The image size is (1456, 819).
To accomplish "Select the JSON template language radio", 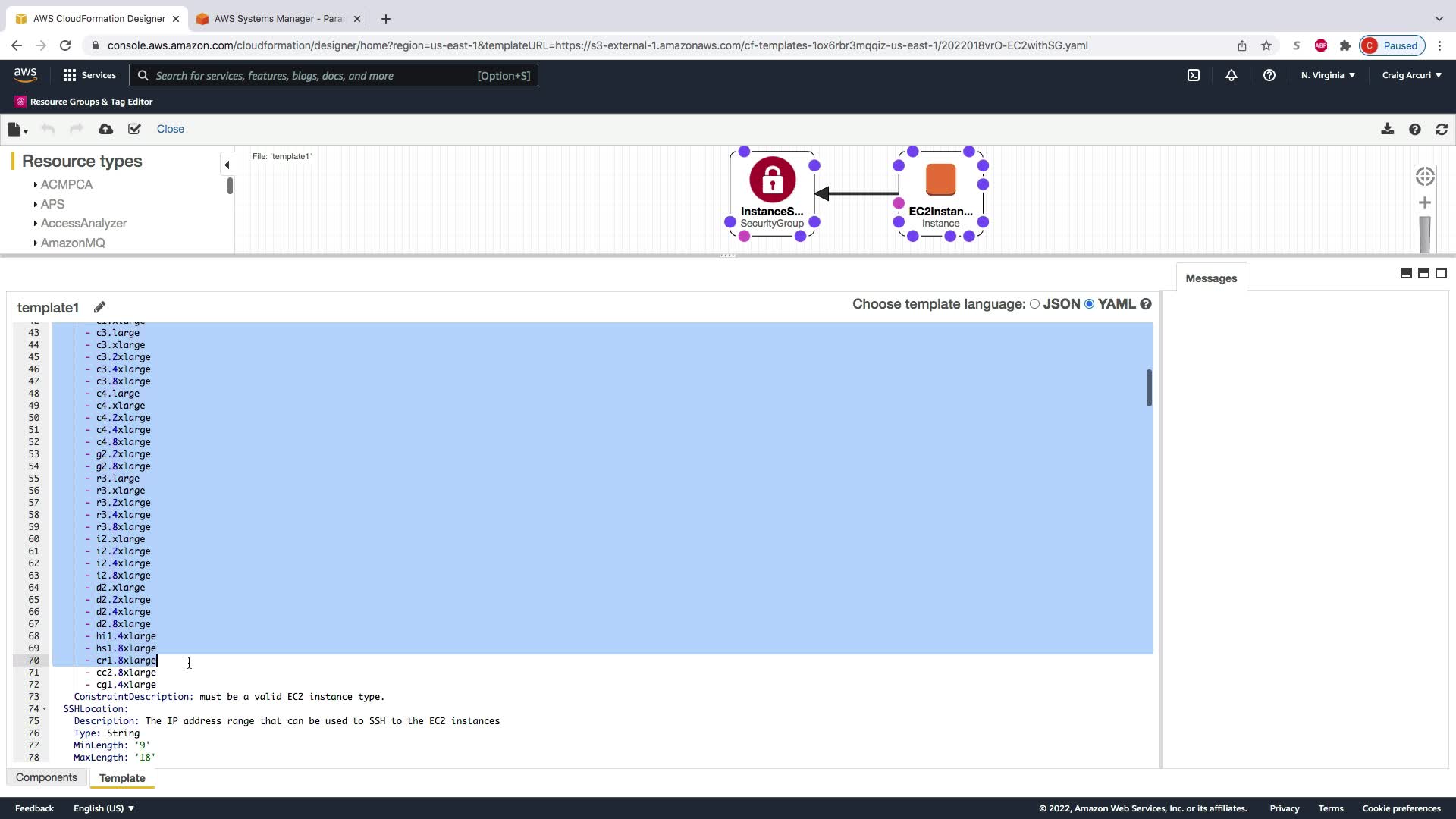I will point(1034,304).
